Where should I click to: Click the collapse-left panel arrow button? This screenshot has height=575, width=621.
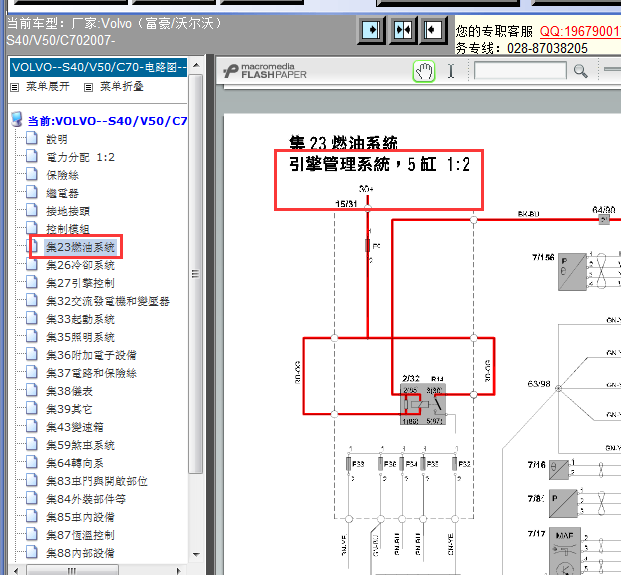coord(433,30)
